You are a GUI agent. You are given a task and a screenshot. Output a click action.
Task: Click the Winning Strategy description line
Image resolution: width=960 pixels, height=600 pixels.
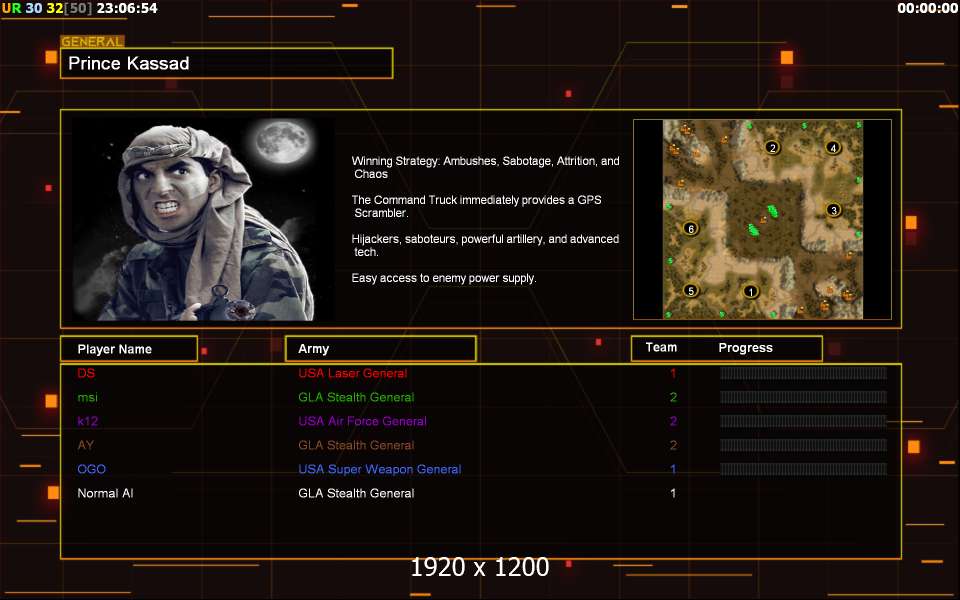pos(486,167)
